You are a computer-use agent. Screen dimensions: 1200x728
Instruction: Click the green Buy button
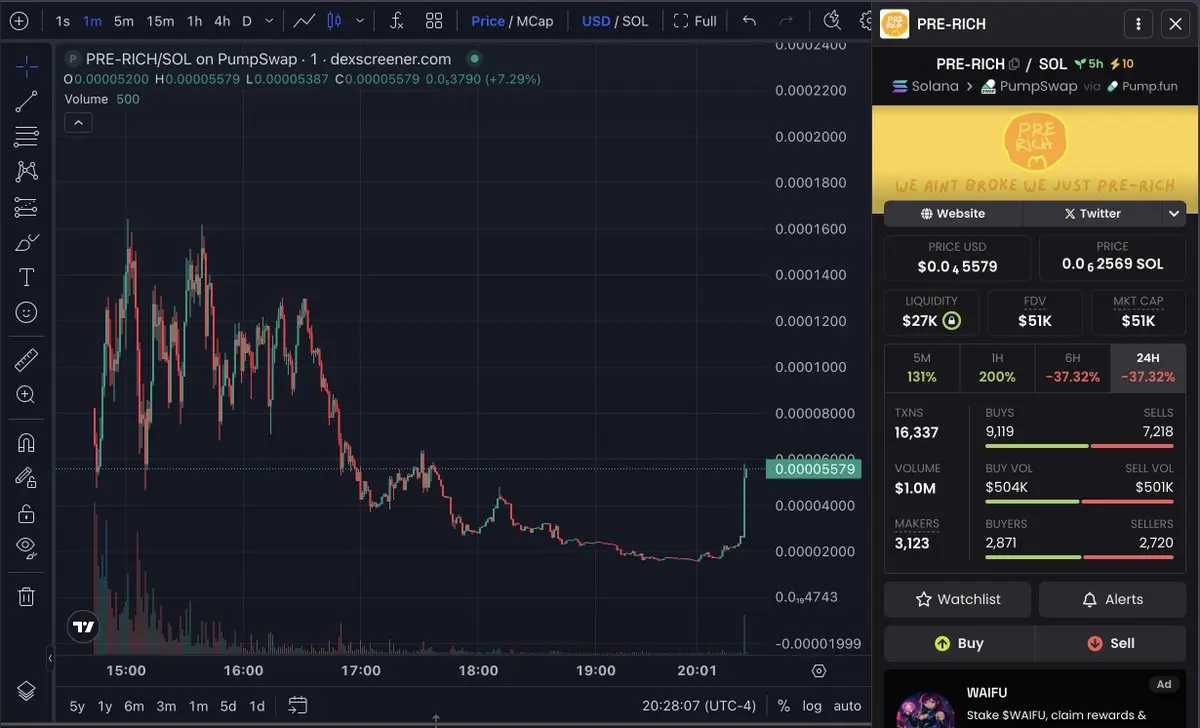958,643
